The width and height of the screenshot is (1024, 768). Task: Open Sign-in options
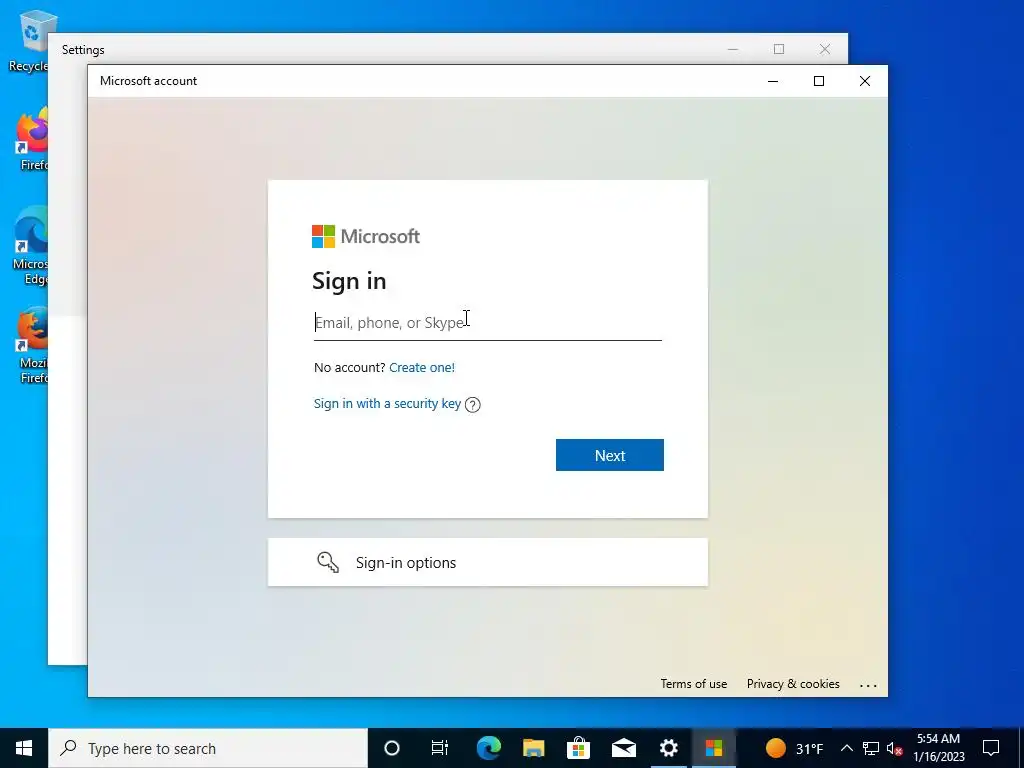488,562
